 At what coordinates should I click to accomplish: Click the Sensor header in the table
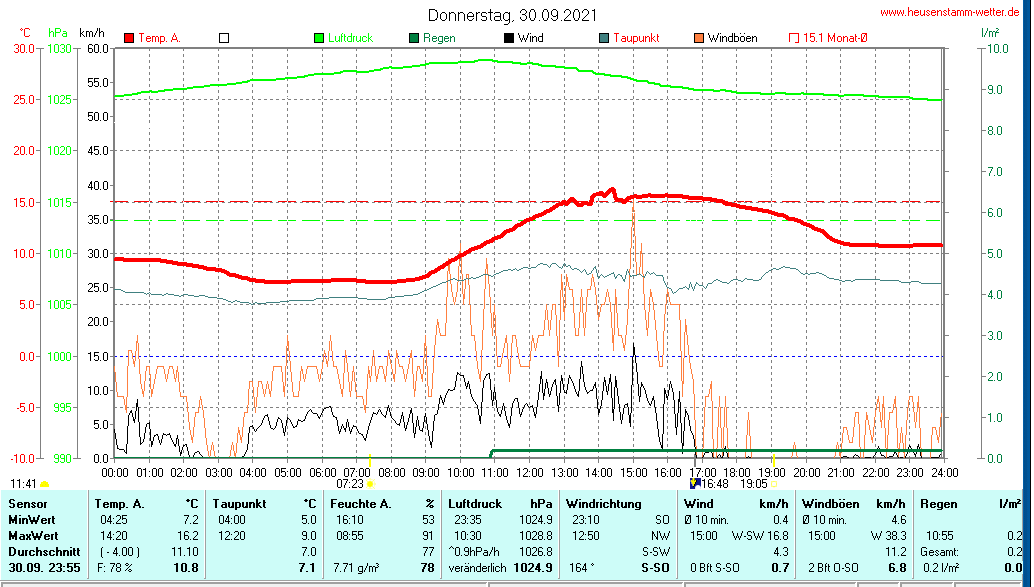pos(28,504)
